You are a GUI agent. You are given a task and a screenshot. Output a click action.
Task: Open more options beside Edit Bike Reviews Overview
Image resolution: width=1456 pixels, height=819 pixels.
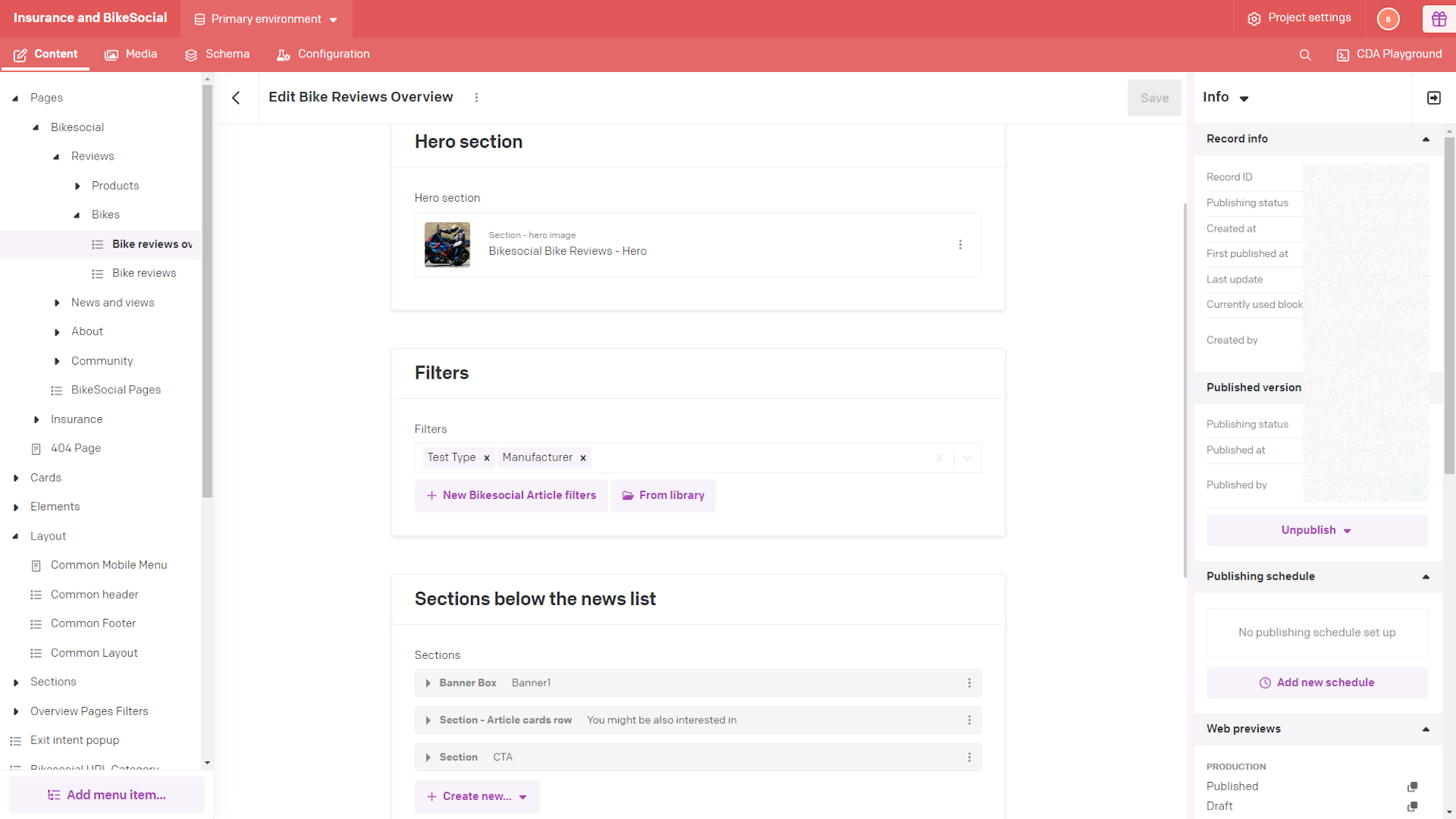pos(477,98)
